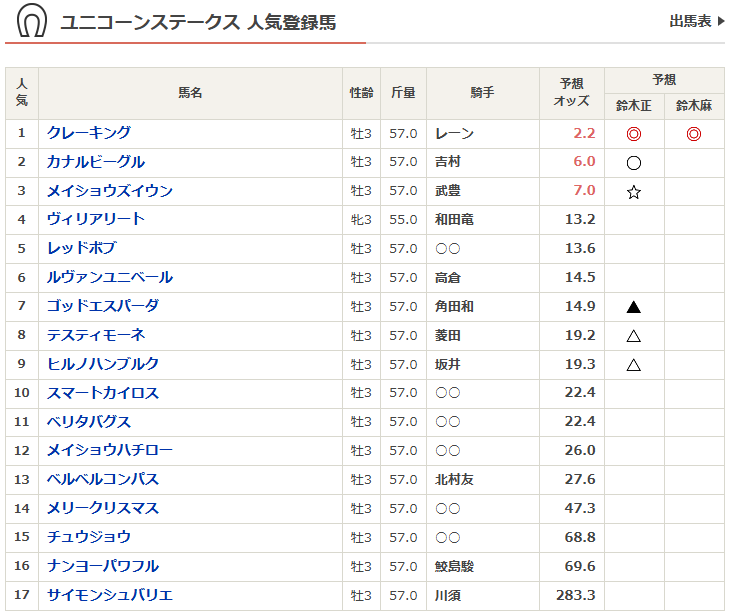Screen dimensions: 731x616
Task: Select horse レッドボブ link
Action: [82, 248]
